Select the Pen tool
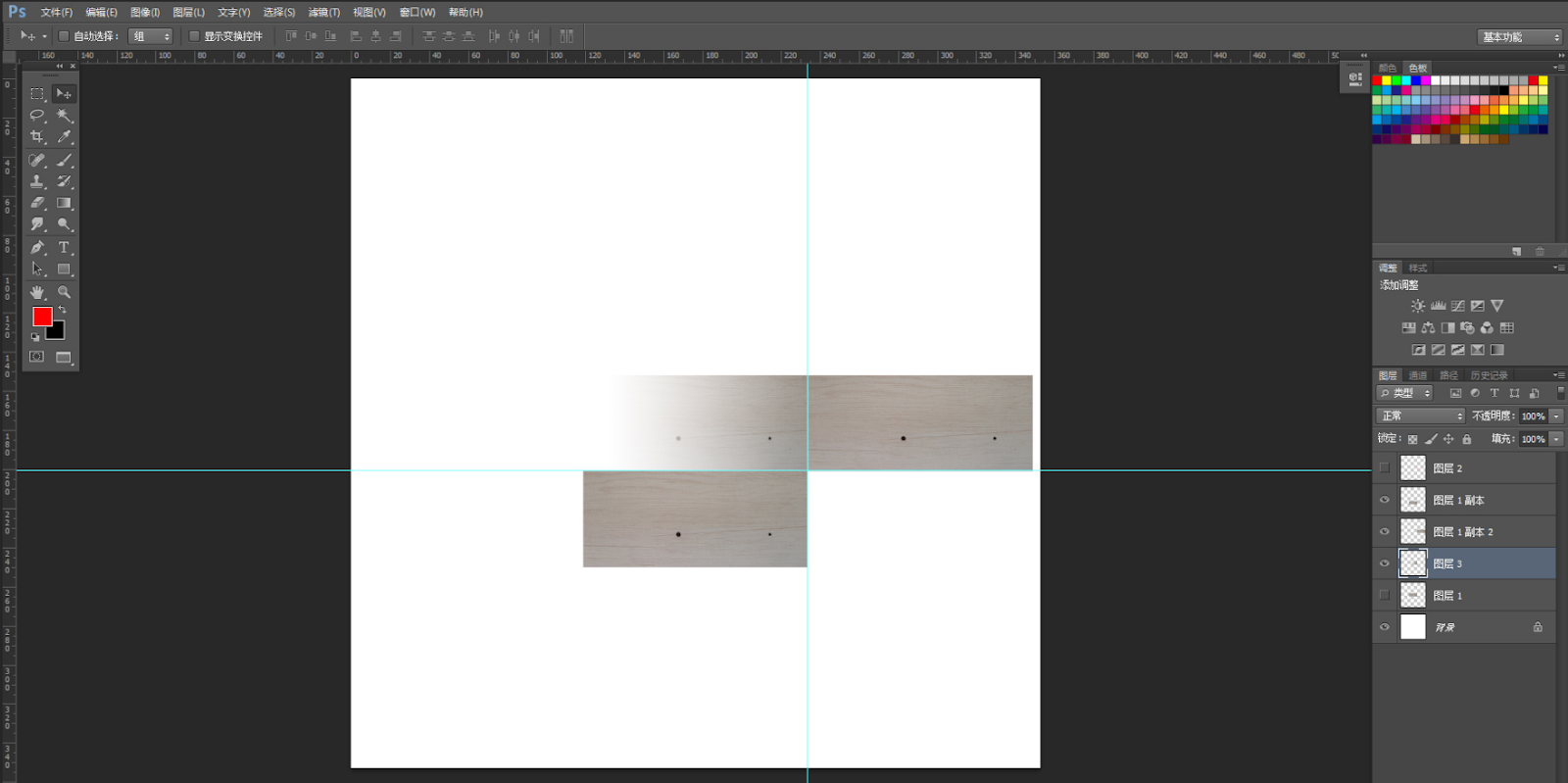 (x=37, y=248)
